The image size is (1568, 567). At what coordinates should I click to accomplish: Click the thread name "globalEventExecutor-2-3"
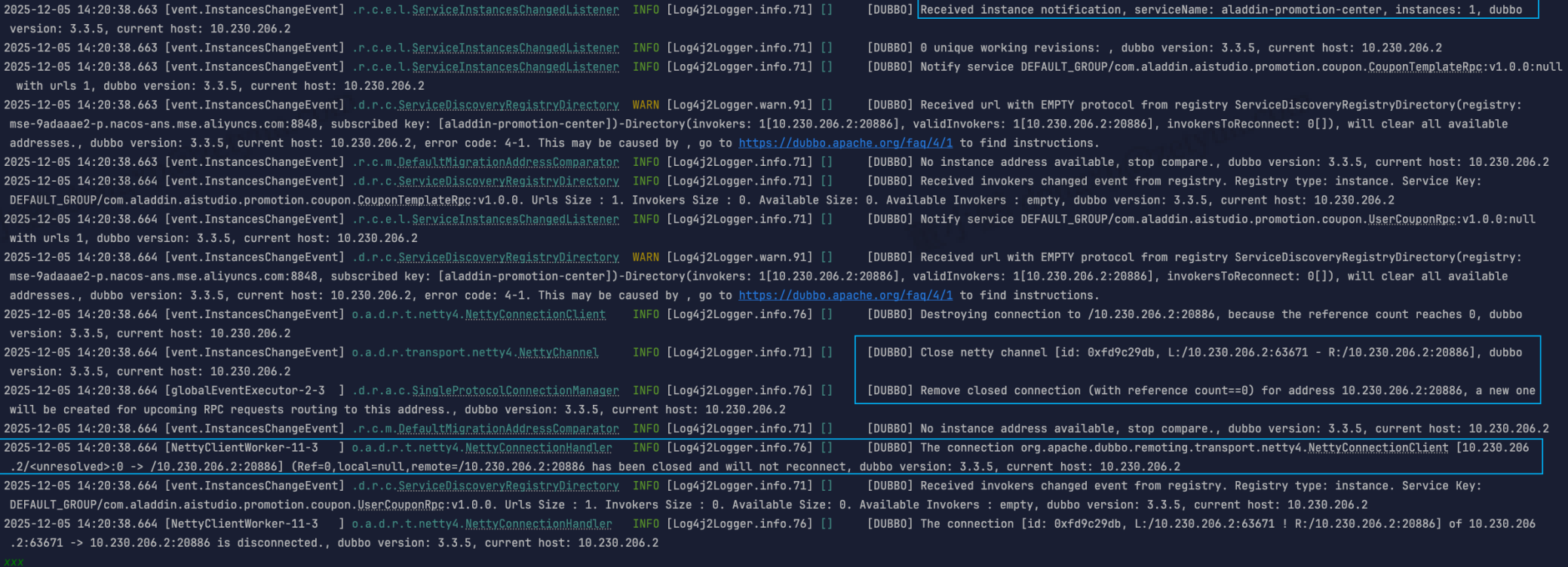pos(248,391)
